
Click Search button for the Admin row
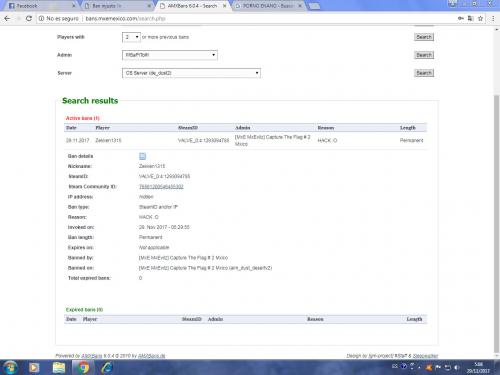(x=424, y=55)
